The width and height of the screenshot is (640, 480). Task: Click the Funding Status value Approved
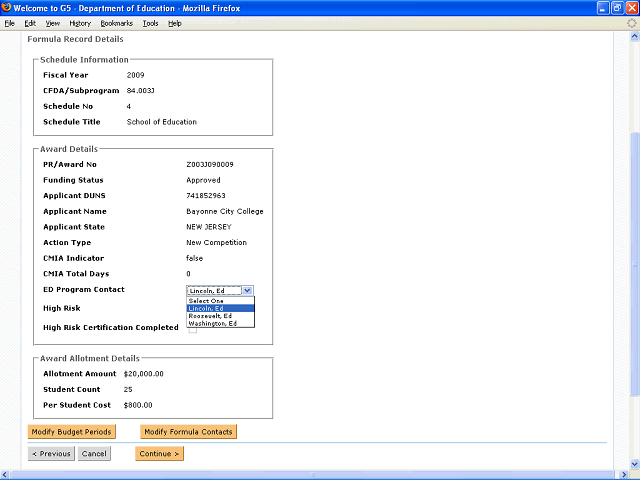pyautogui.click(x=203, y=180)
